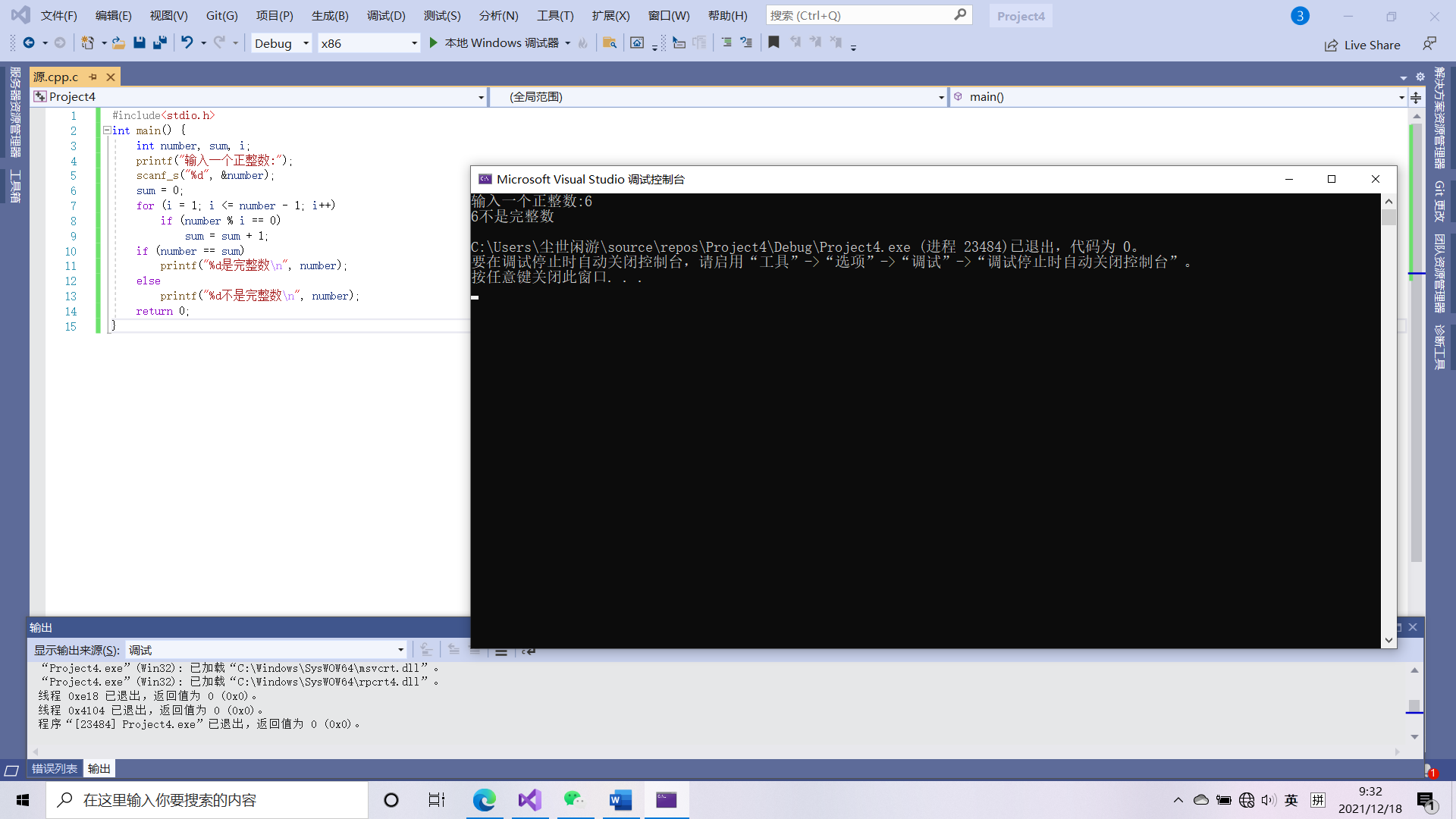Open the 调试(D) menu

pos(386,15)
